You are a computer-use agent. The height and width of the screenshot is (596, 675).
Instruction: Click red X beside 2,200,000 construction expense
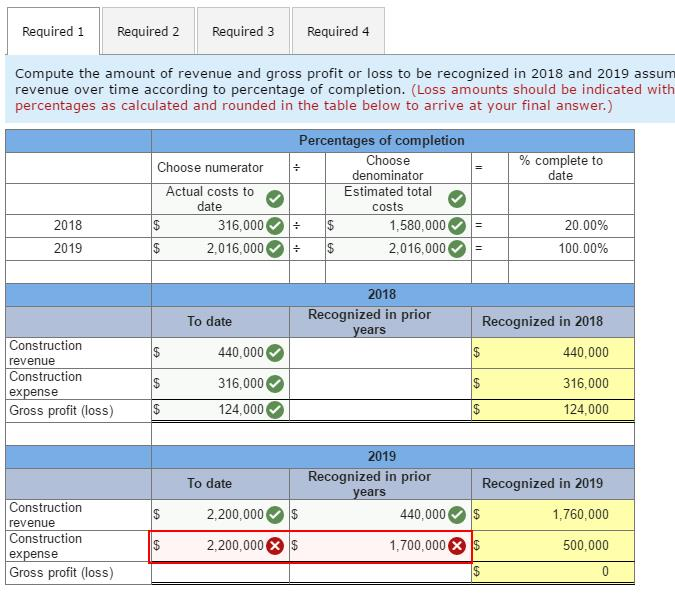coord(275,546)
